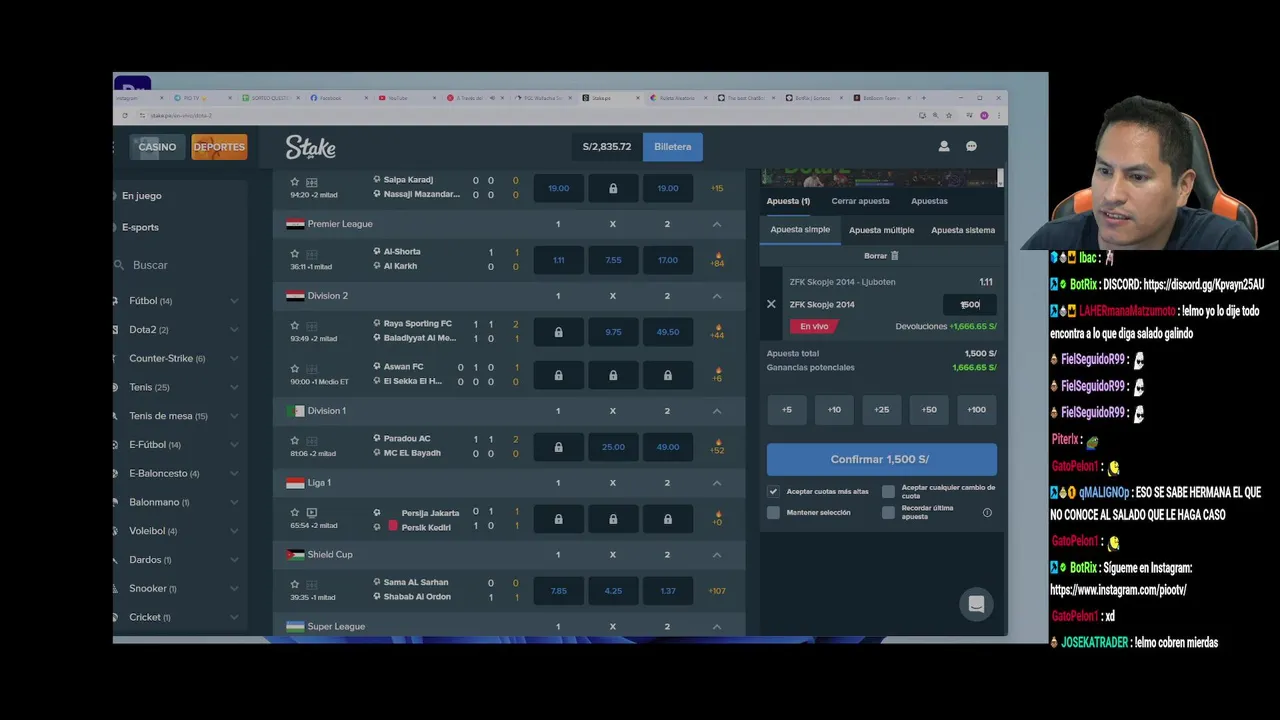This screenshot has height=720, width=1280.
Task: Enable Recordar última apuesta checkbox
Action: pyautogui.click(x=888, y=512)
